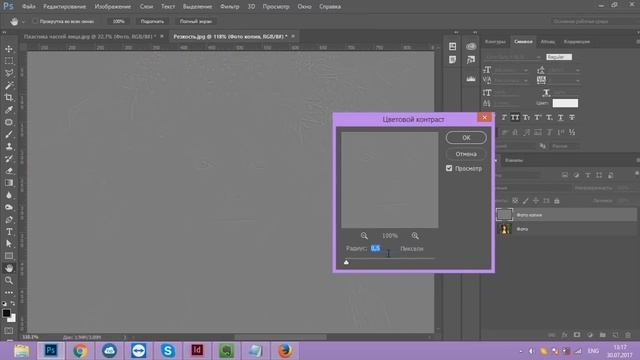Image resolution: width=640 pixels, height=360 pixels.
Task: Toggle Lock transparent pixels
Action: [x=516, y=201]
